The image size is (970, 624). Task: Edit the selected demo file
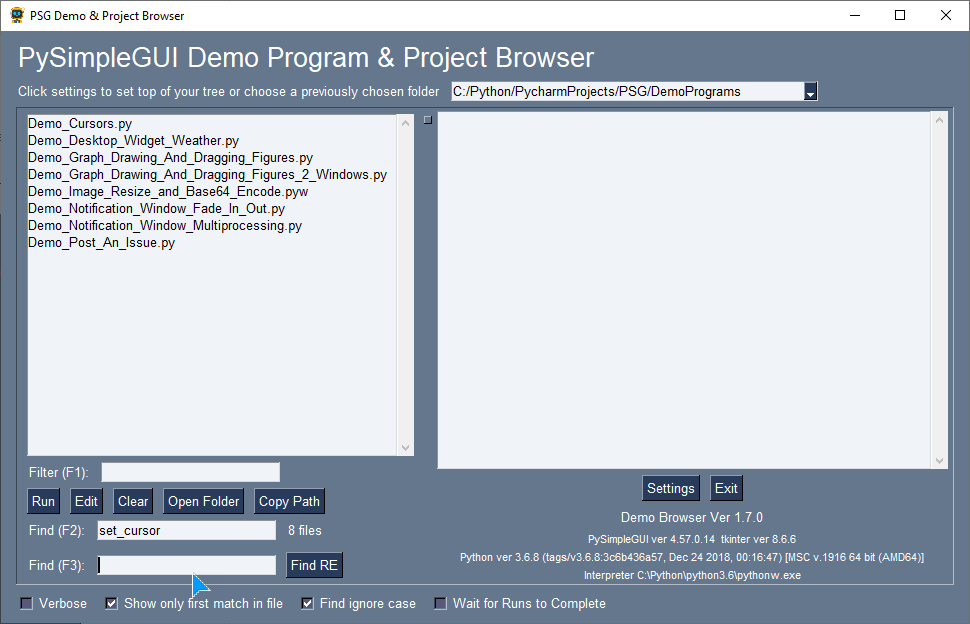85,501
